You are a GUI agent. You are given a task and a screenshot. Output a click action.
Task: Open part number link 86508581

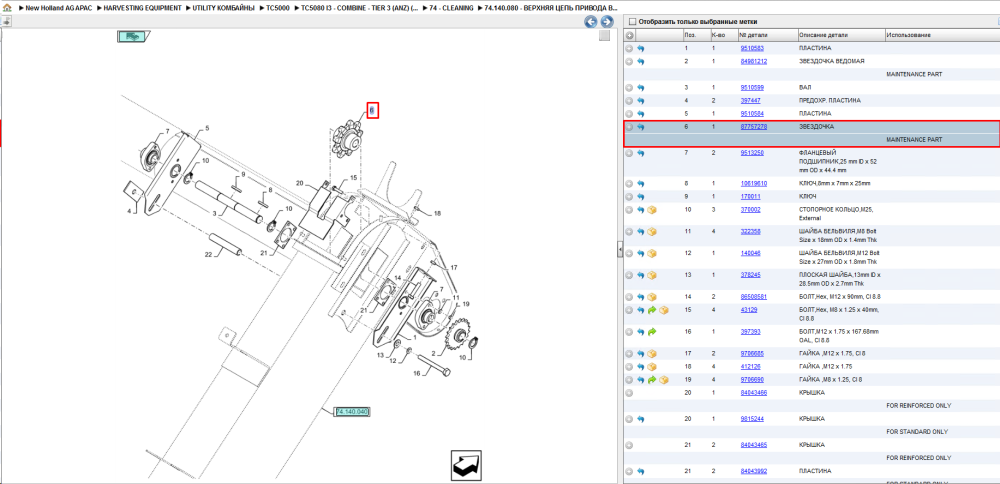click(754, 297)
